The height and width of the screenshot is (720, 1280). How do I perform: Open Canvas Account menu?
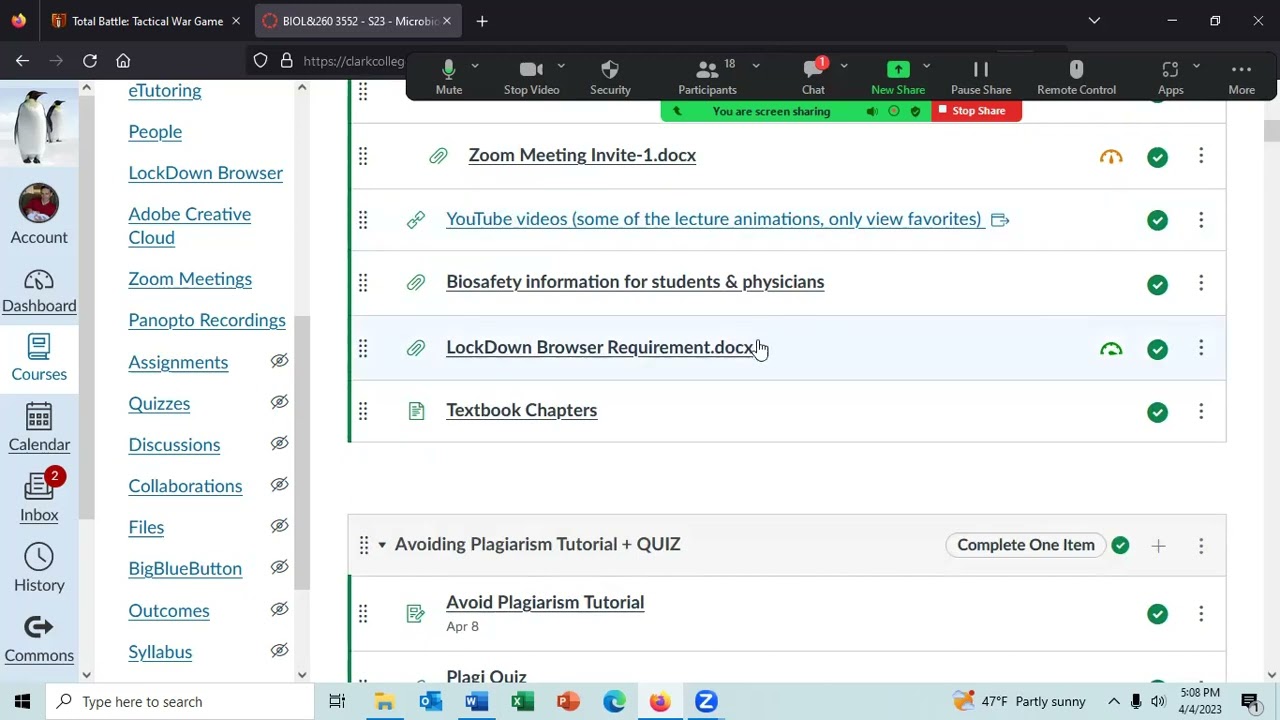[39, 215]
